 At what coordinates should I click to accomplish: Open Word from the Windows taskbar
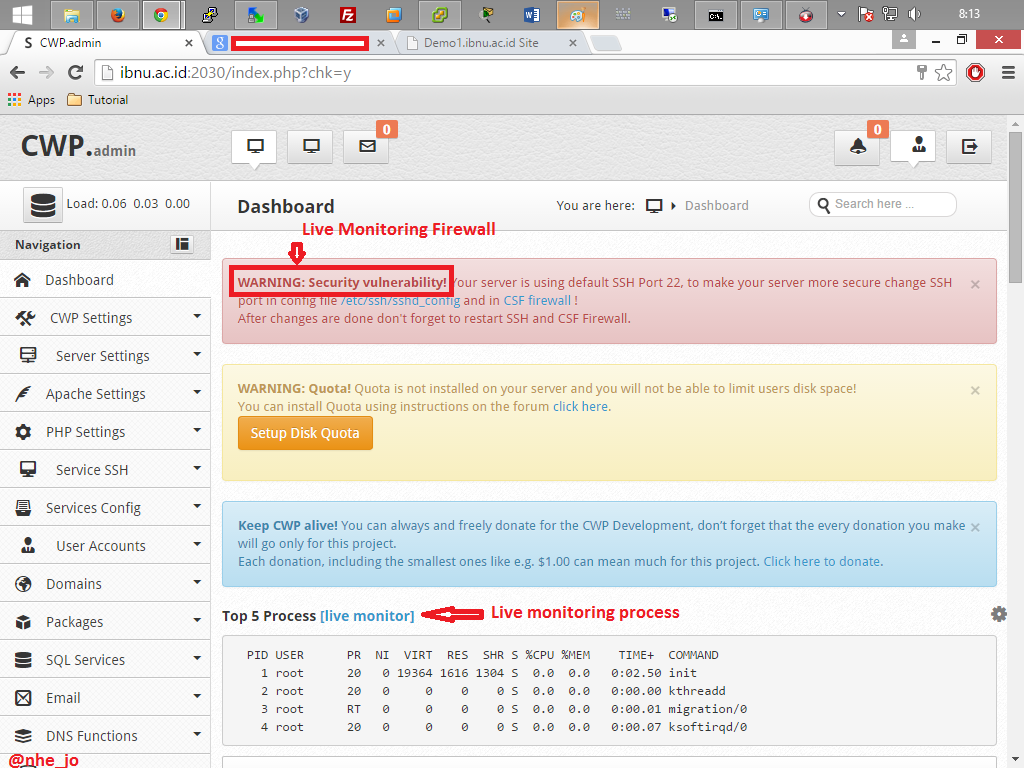pyautogui.click(x=531, y=14)
